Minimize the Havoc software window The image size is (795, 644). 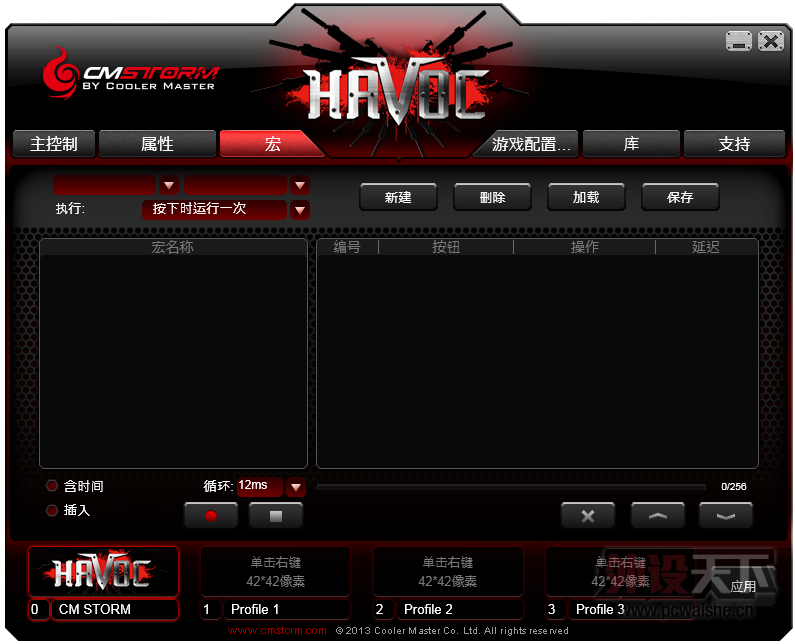coord(739,41)
